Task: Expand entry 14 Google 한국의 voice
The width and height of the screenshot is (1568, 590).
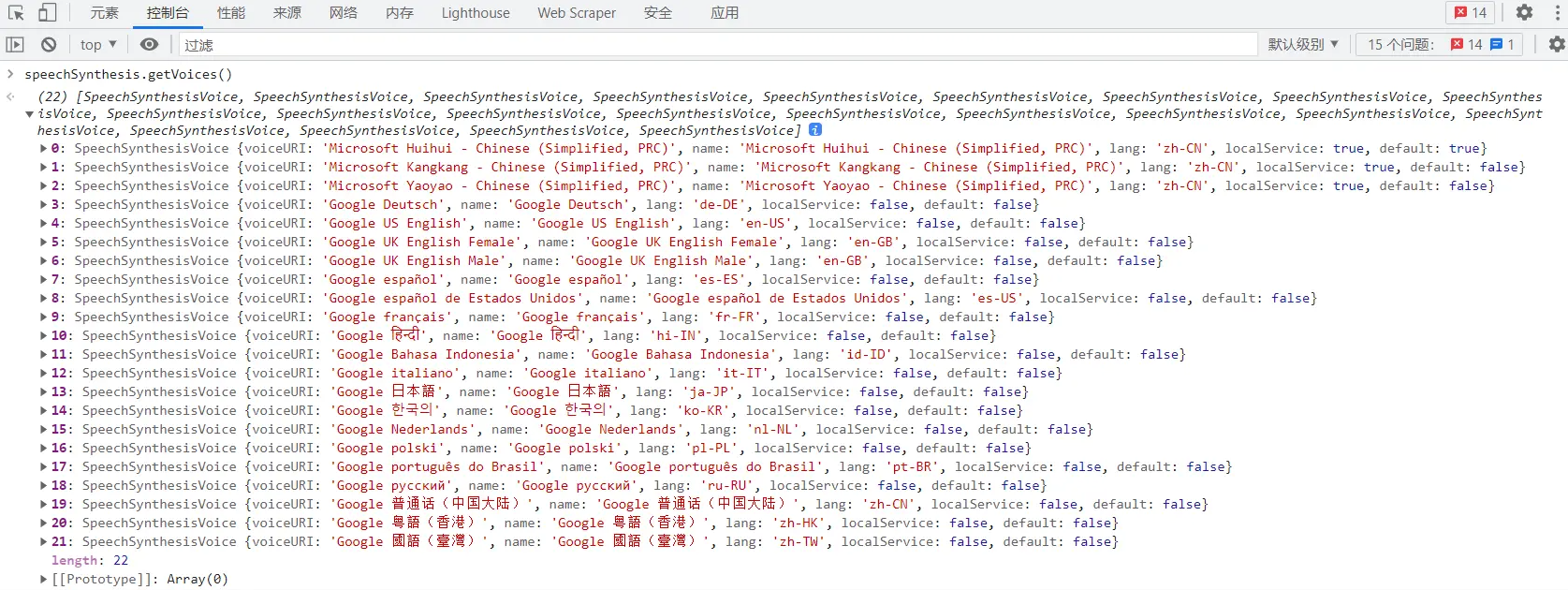Action: (43, 410)
